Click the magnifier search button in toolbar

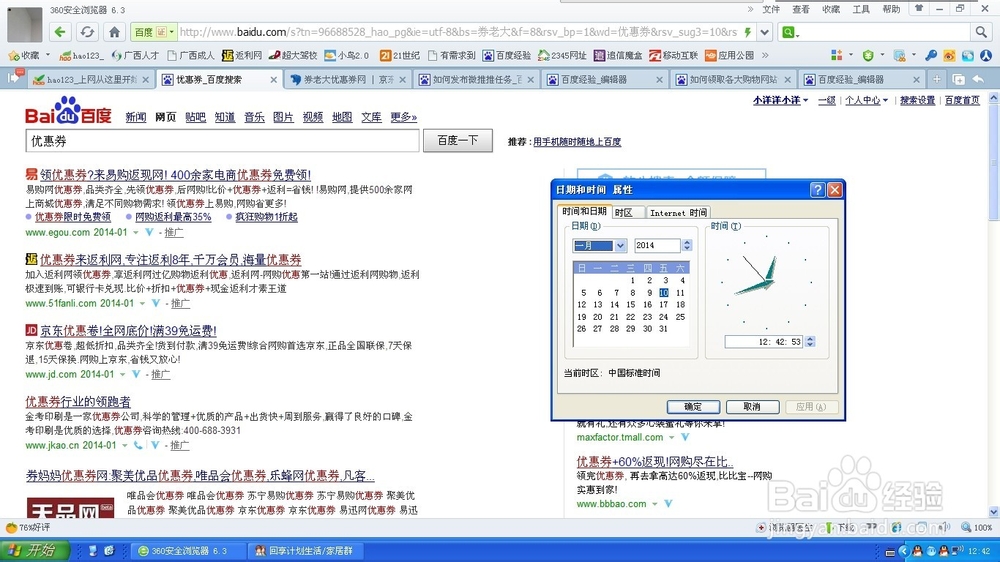pos(980,32)
